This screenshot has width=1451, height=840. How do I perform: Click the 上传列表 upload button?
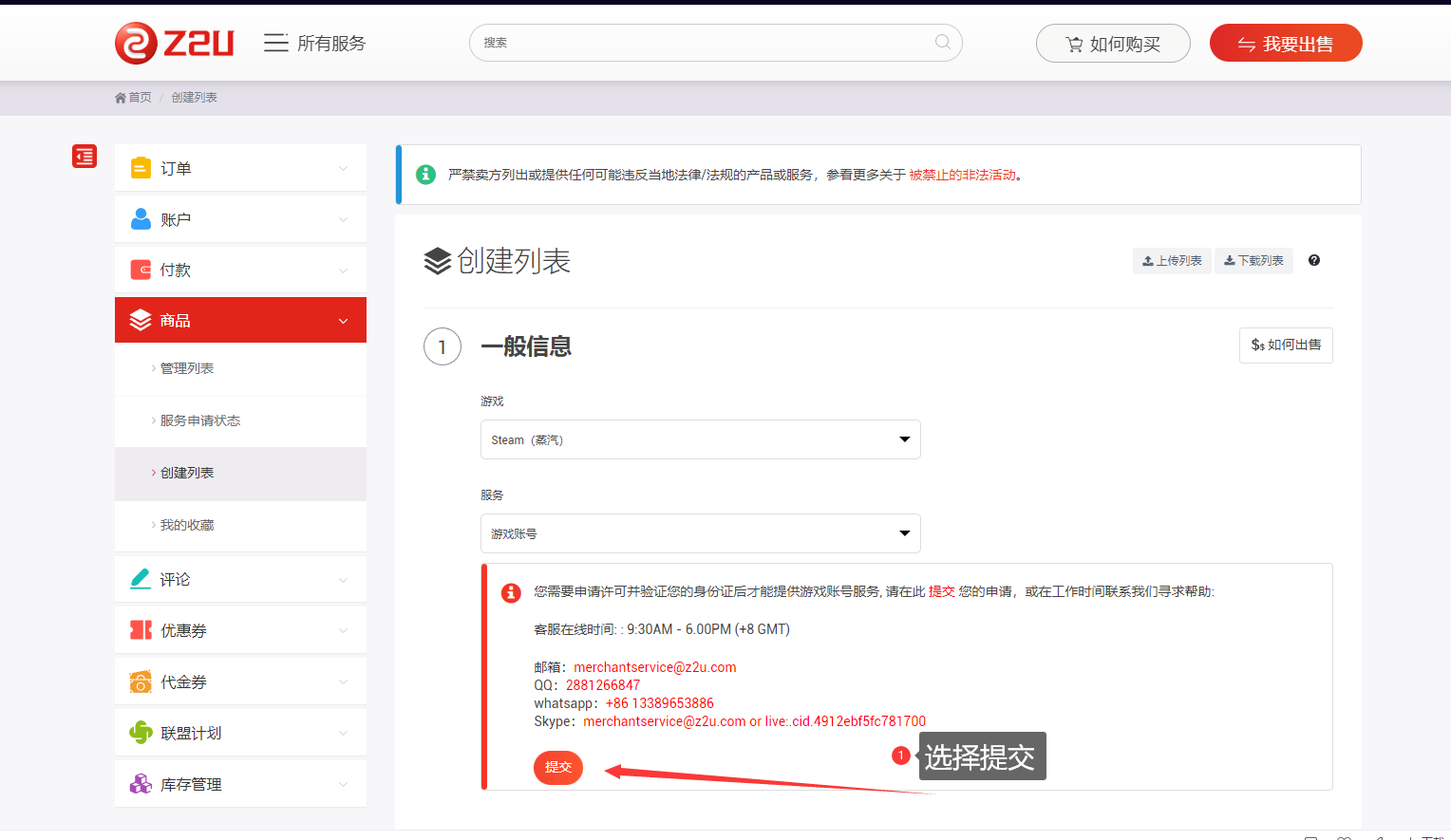tap(1172, 261)
